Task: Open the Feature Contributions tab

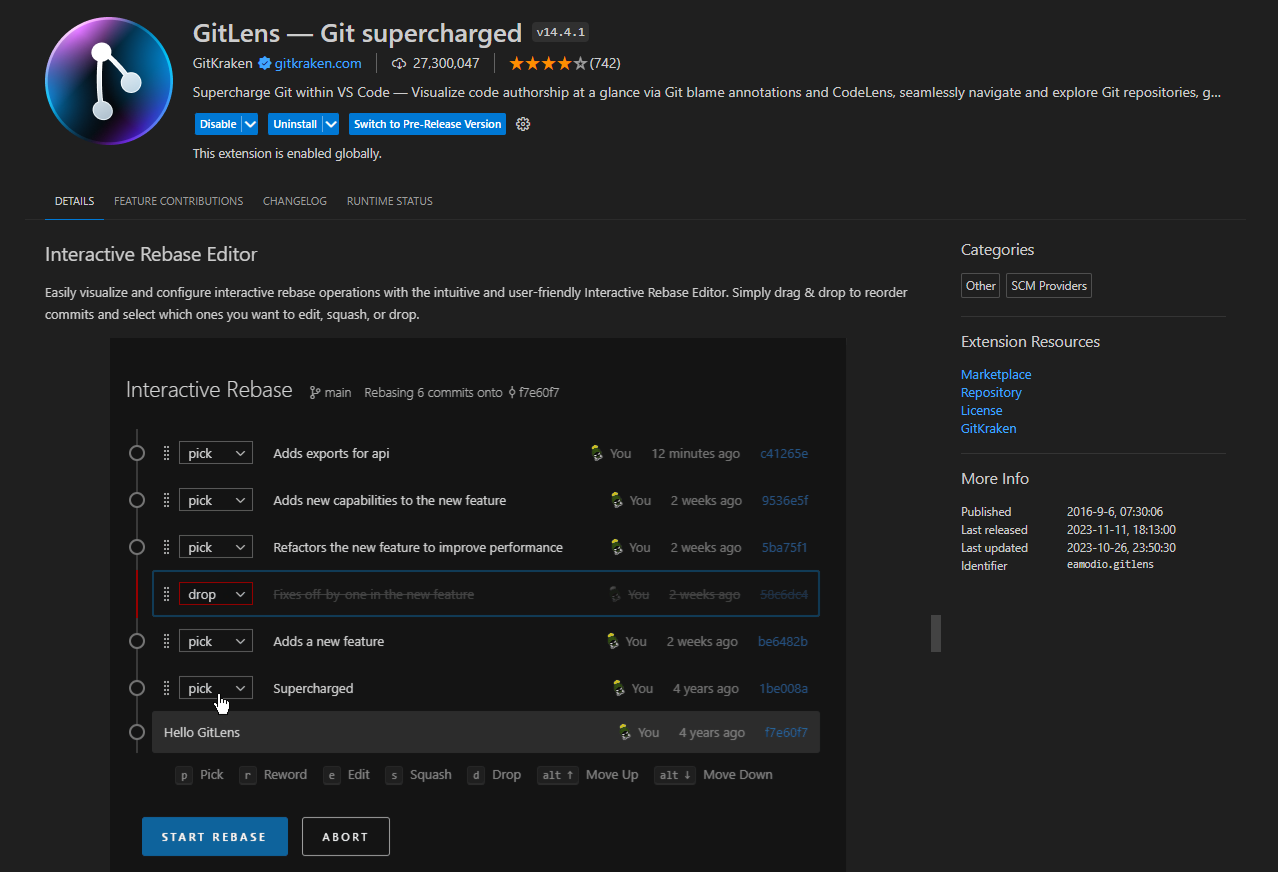Action: coord(178,201)
